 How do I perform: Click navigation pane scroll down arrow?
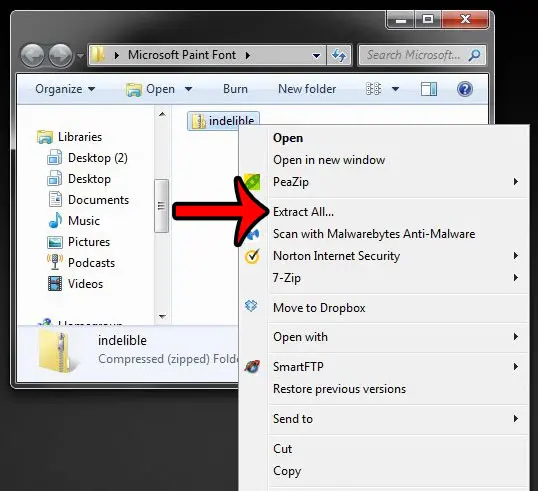(x=162, y=316)
